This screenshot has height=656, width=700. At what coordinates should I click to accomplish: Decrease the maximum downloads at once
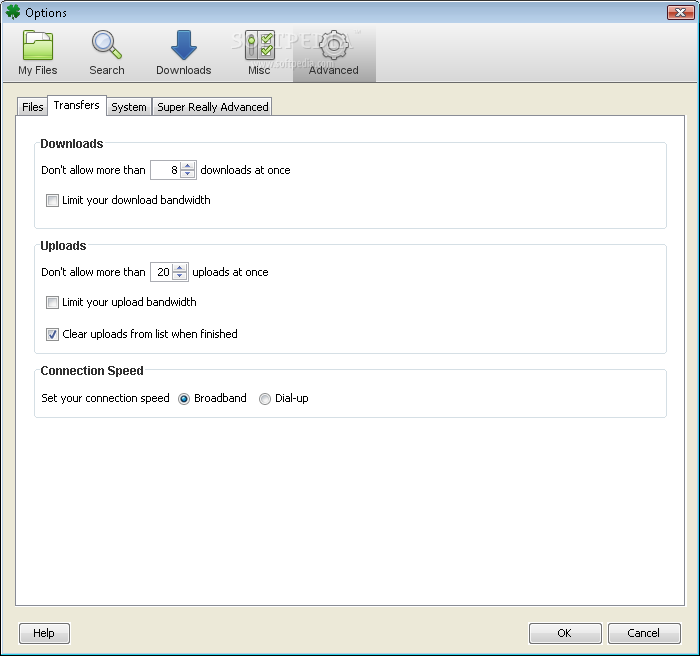tap(188, 174)
